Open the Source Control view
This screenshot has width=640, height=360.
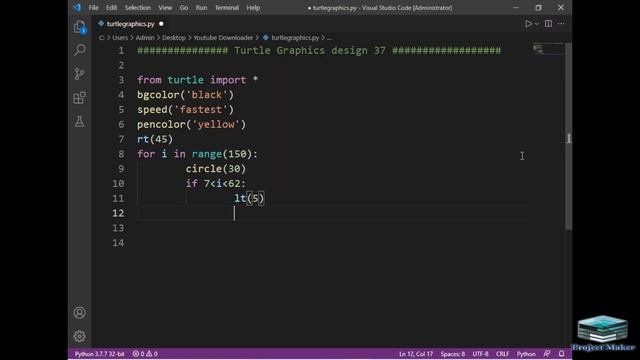click(80, 74)
